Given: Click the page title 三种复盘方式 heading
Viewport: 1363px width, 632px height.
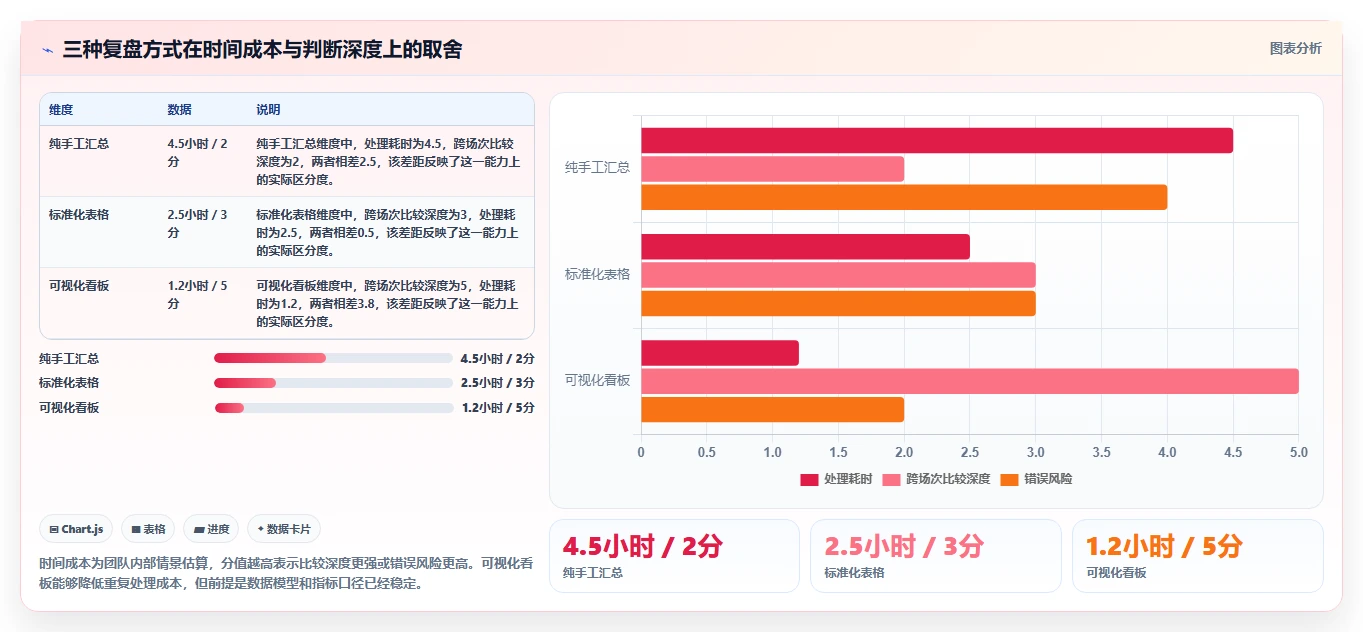Looking at the screenshot, I should [262, 50].
